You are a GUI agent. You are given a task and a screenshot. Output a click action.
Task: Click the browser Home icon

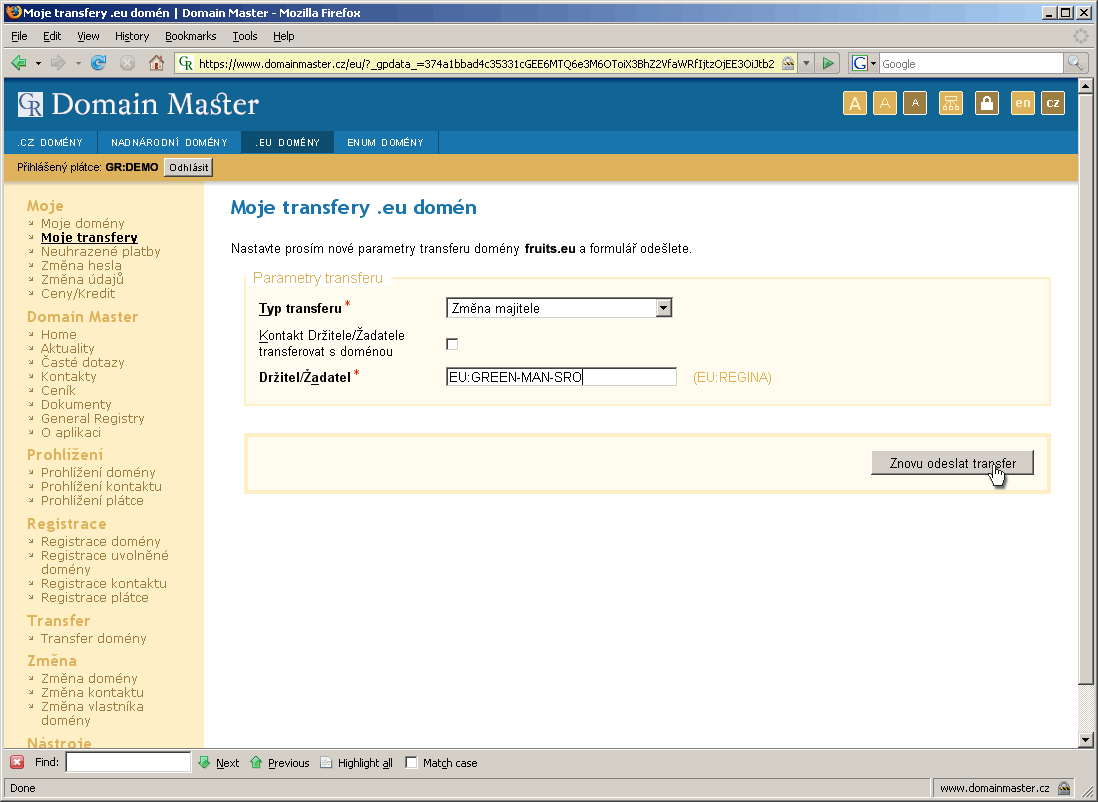[x=156, y=63]
